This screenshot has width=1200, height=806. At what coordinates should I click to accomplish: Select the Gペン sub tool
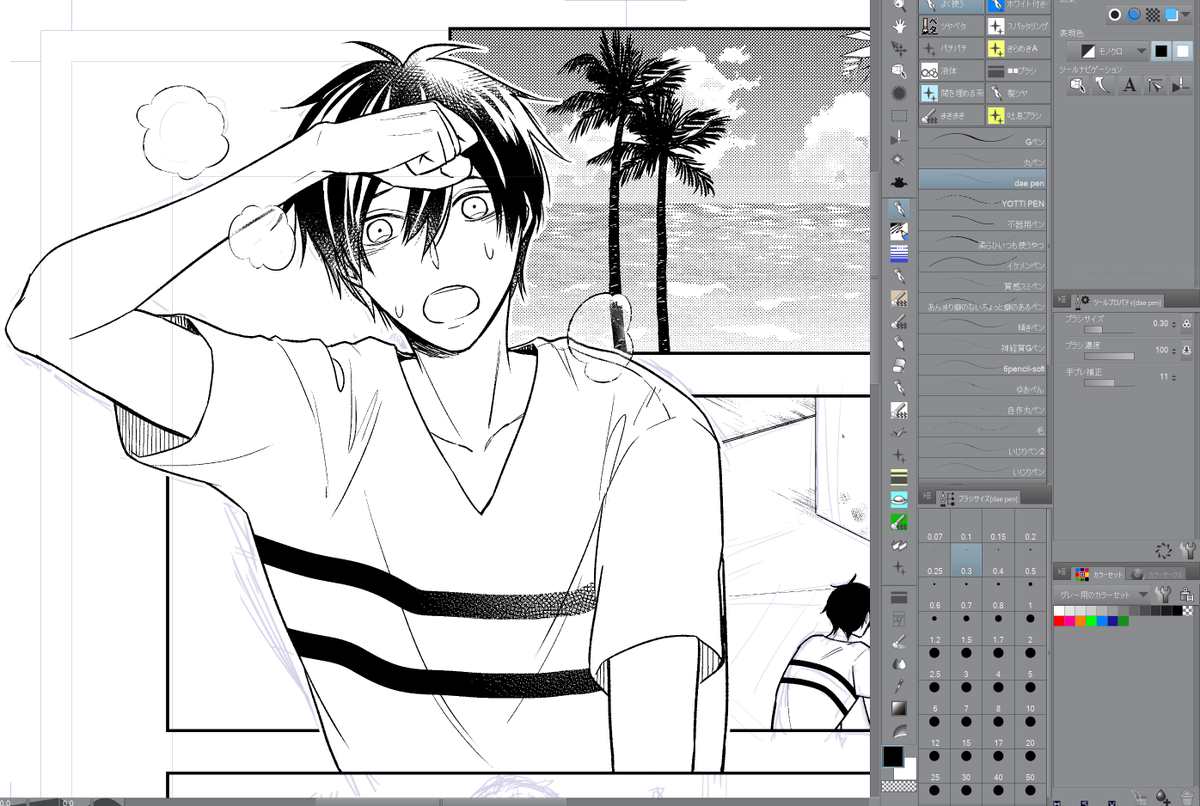(984, 139)
